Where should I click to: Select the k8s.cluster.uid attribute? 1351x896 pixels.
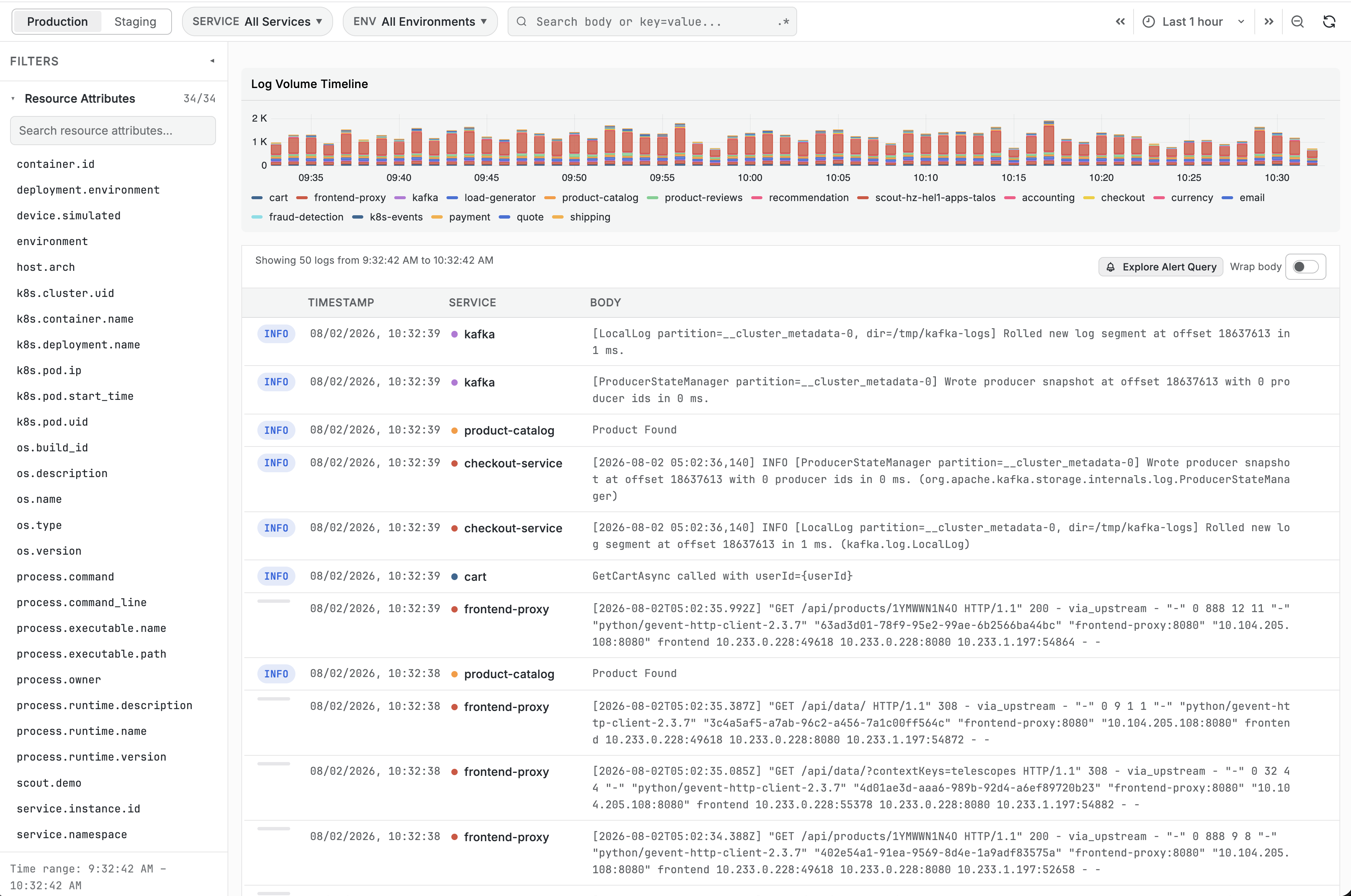click(65, 293)
